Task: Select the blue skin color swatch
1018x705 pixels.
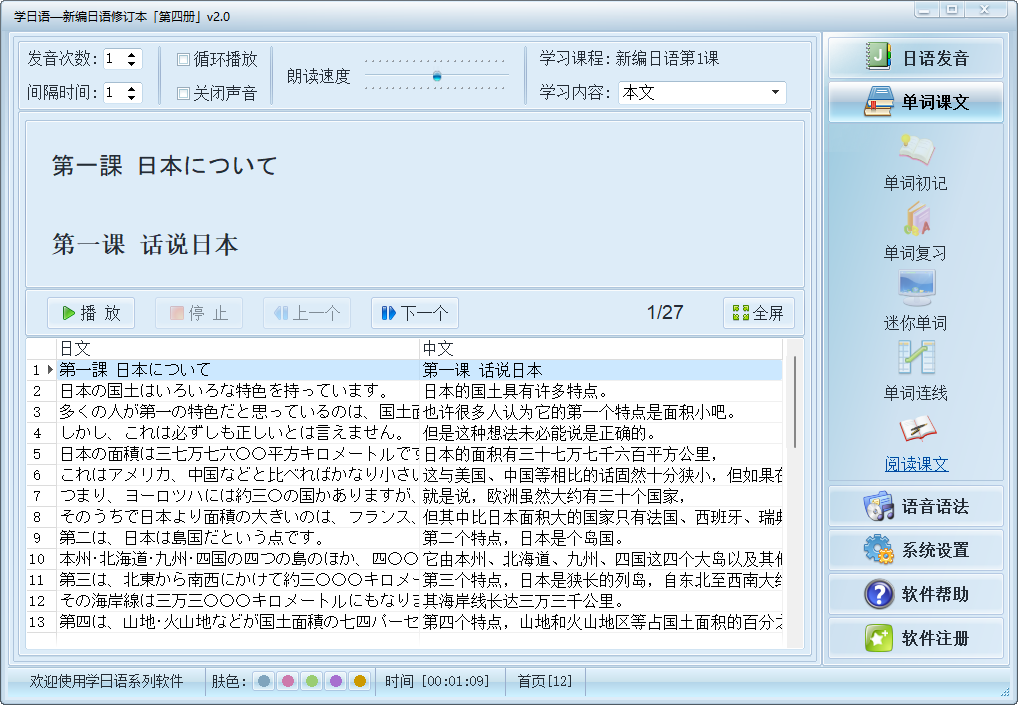Action: tap(264, 681)
